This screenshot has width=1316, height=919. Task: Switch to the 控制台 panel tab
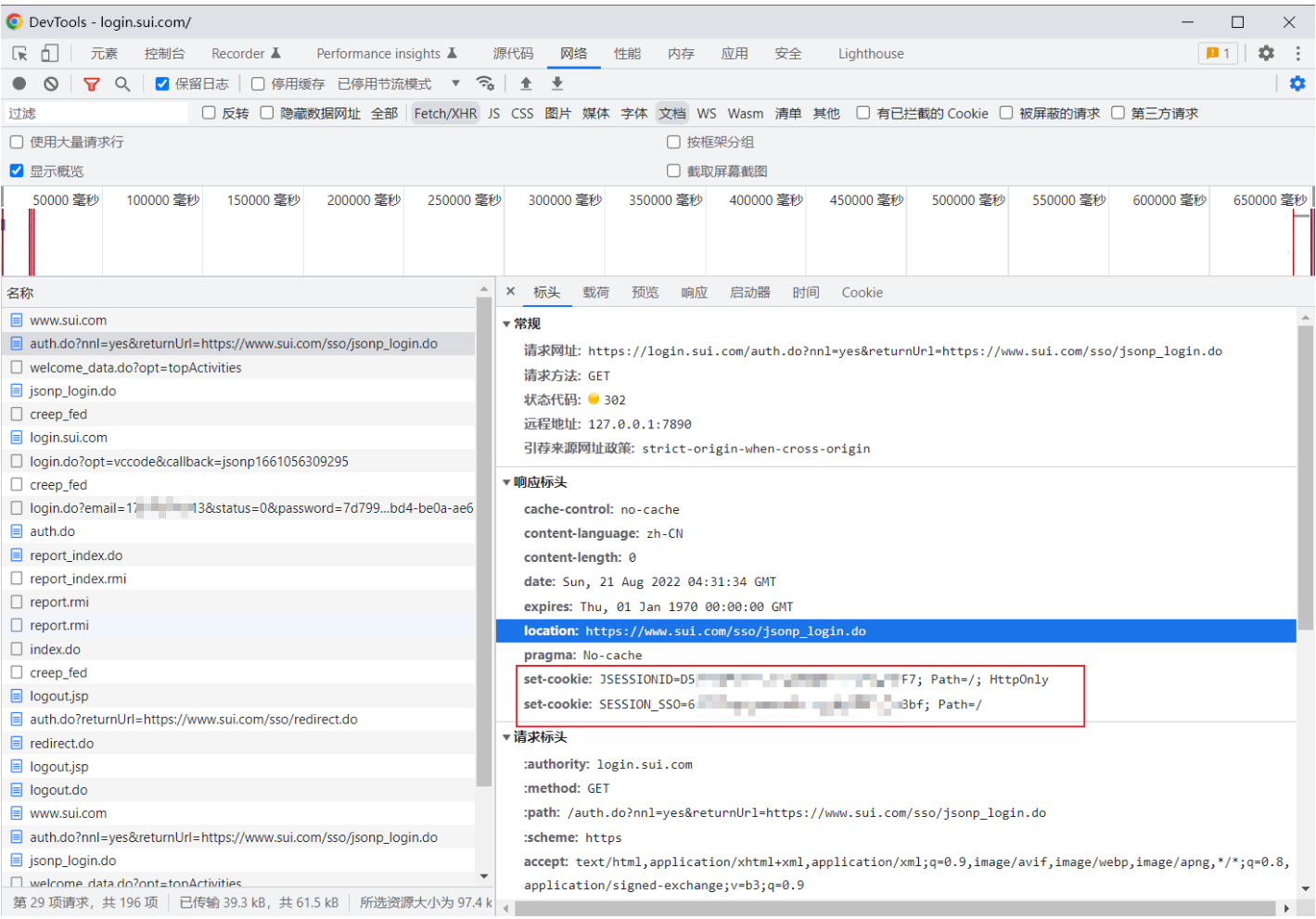click(x=164, y=54)
